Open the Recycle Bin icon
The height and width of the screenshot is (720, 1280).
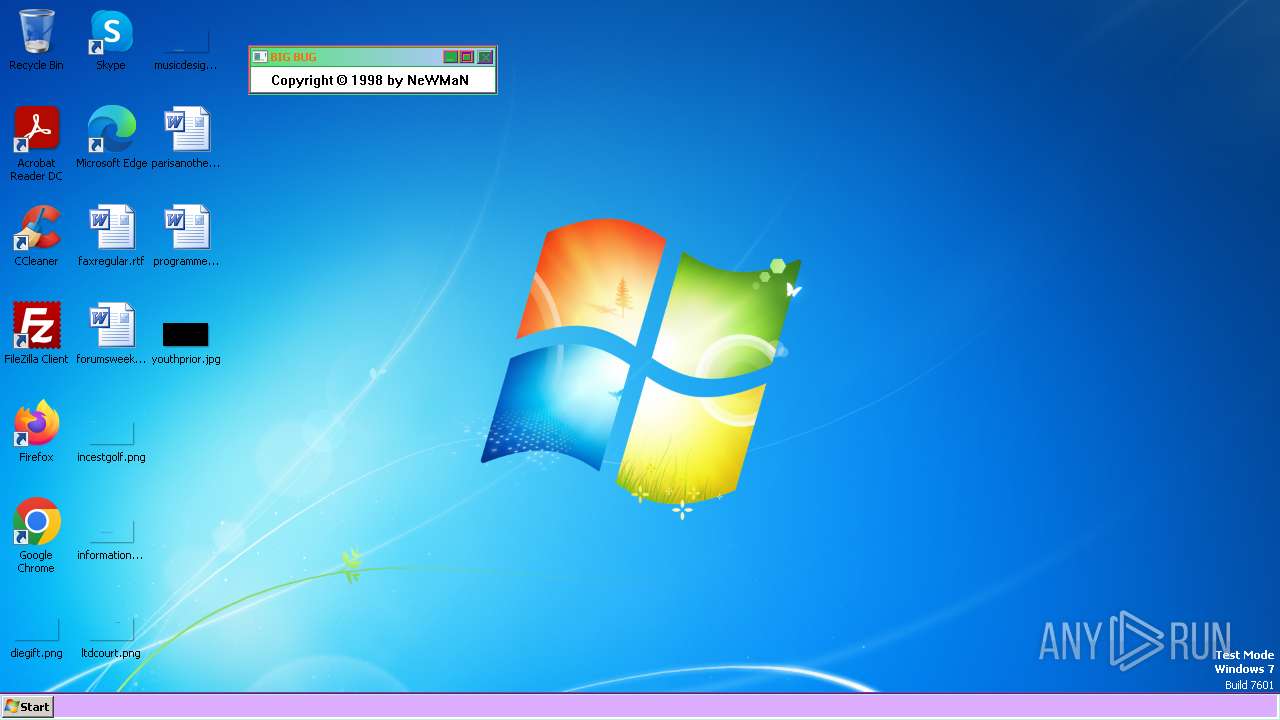(x=36, y=40)
